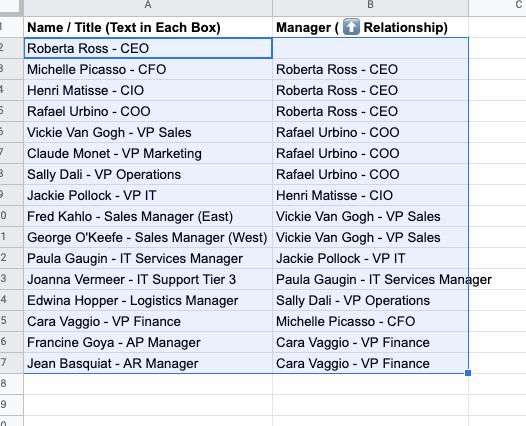Select the Rafael Urbino - COO cell in column A
Image resolution: width=526 pixels, height=426 pixels.
pyautogui.click(x=148, y=111)
